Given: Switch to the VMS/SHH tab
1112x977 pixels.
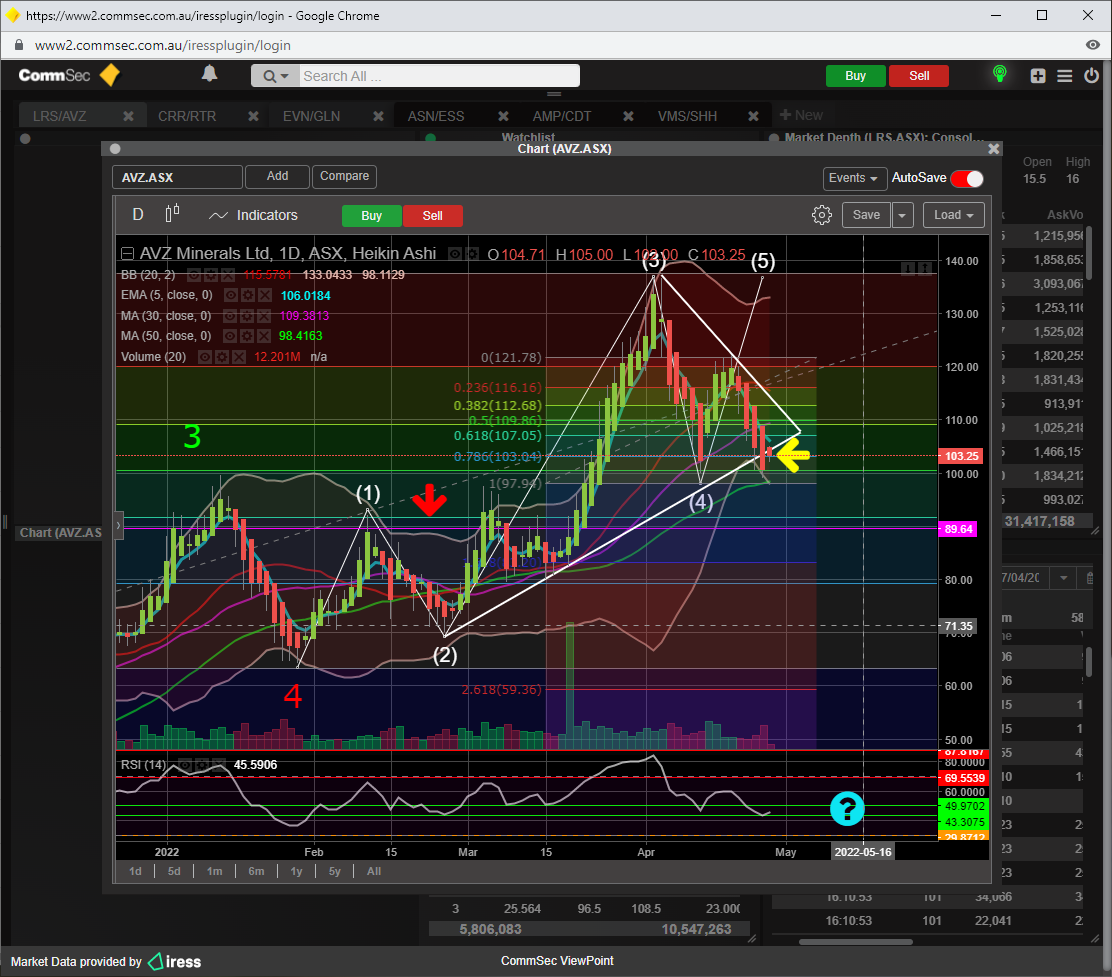Looking at the screenshot, I should tap(687, 116).
